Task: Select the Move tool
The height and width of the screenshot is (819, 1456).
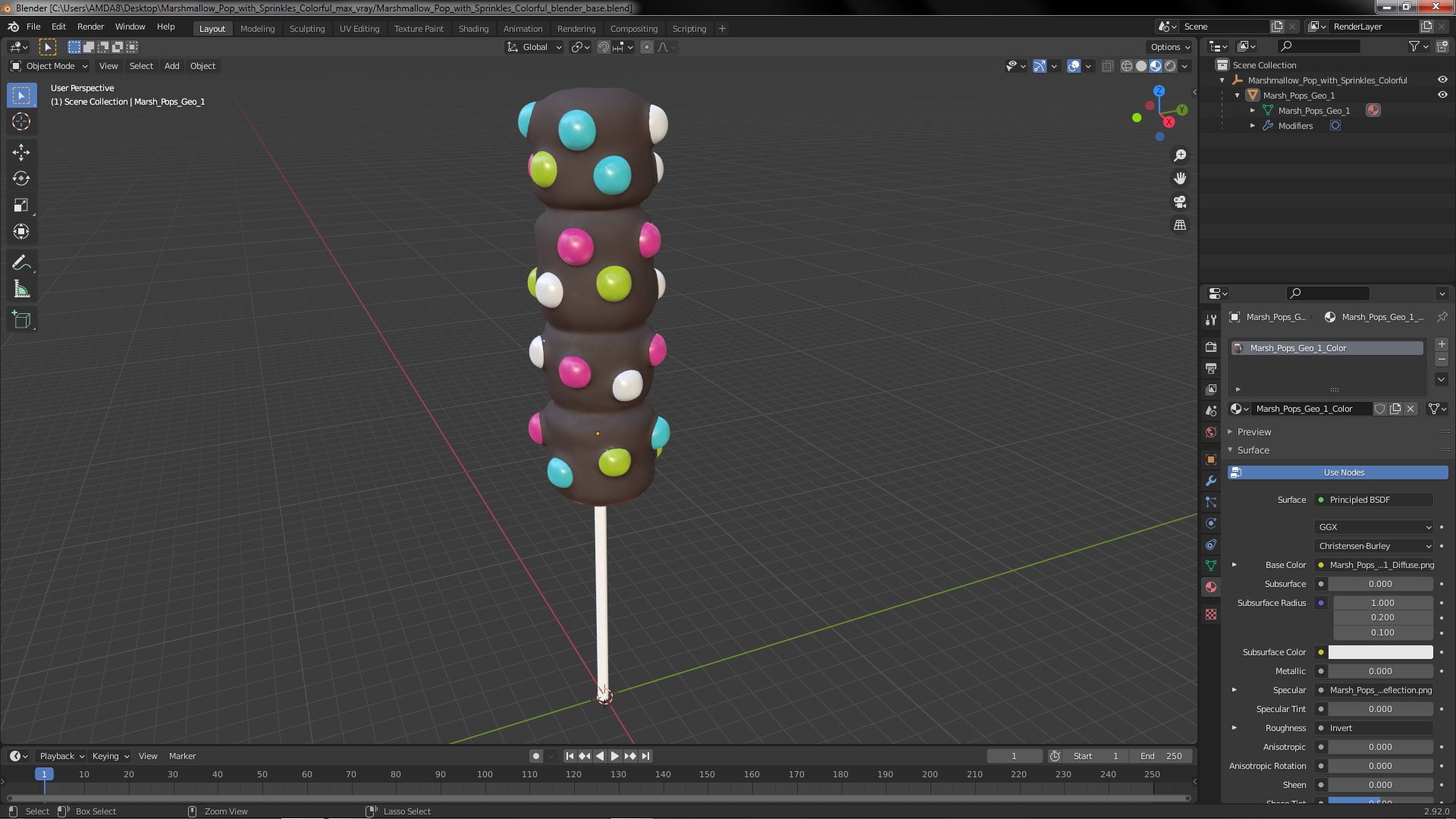Action: (x=21, y=152)
